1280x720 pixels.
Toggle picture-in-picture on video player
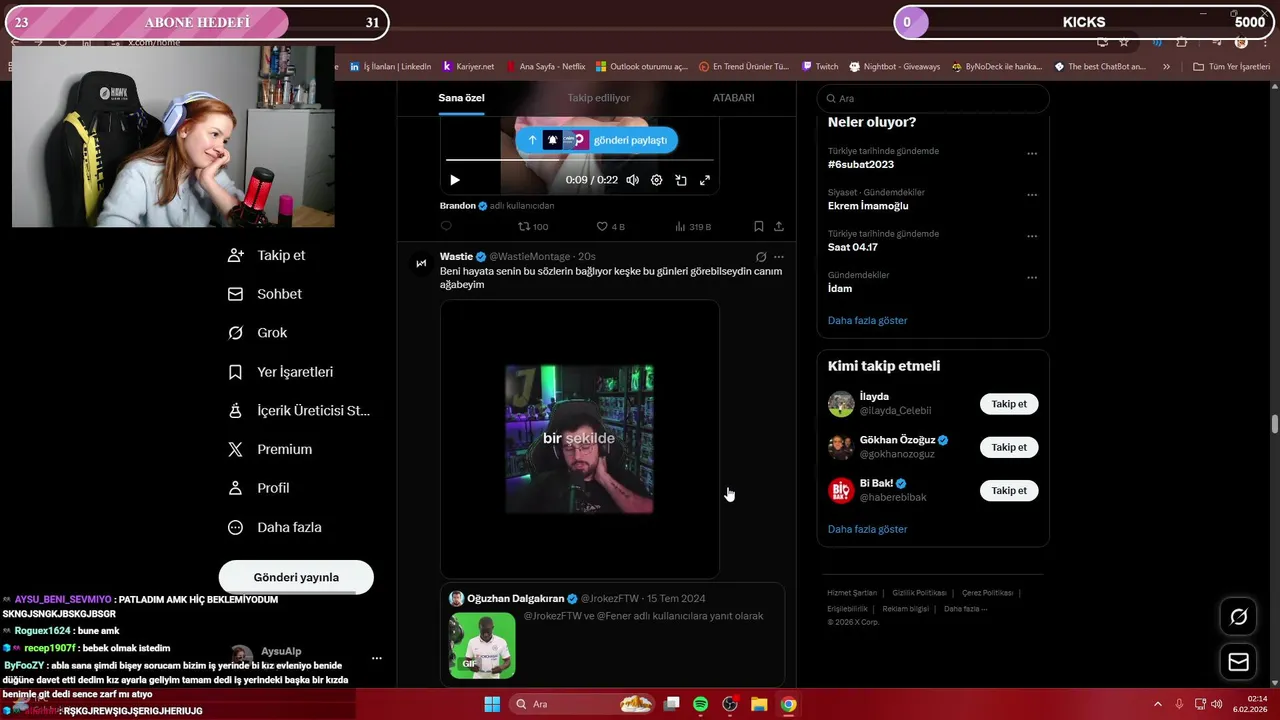[681, 180]
